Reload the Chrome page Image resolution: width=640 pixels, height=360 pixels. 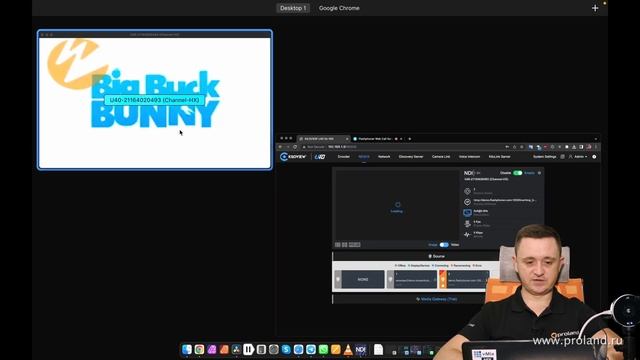pyautogui.click(x=295, y=147)
